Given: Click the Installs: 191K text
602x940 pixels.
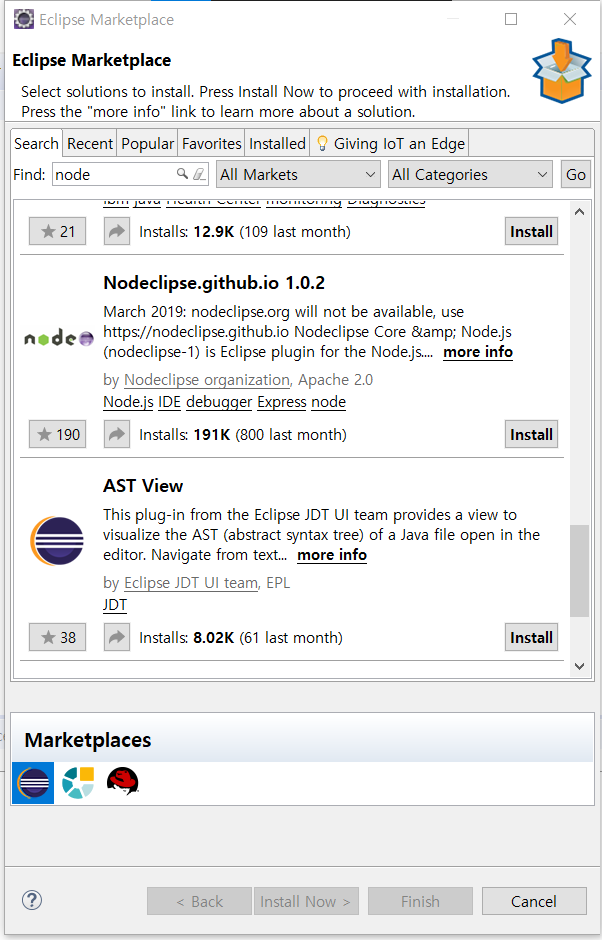Looking at the screenshot, I should point(243,435).
